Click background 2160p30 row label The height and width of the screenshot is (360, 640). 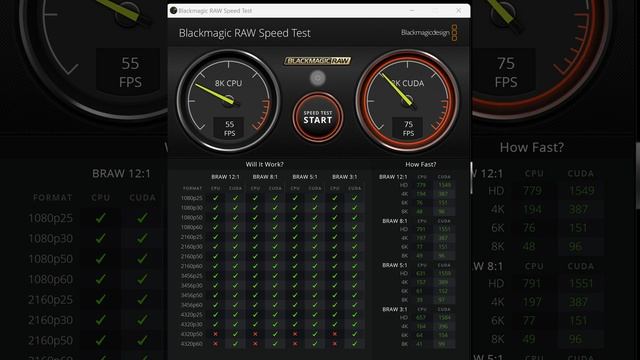(50, 320)
